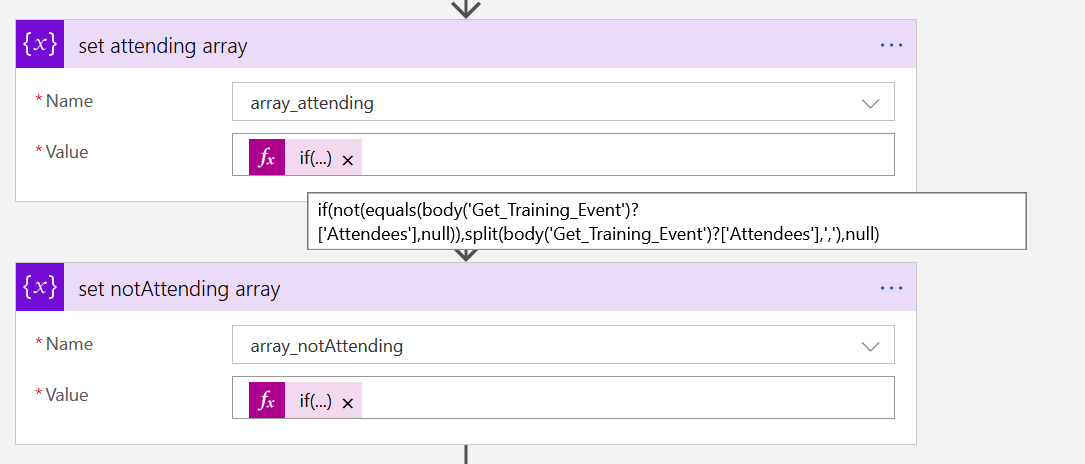Collapse the set attending array action header

click(x=450, y=45)
